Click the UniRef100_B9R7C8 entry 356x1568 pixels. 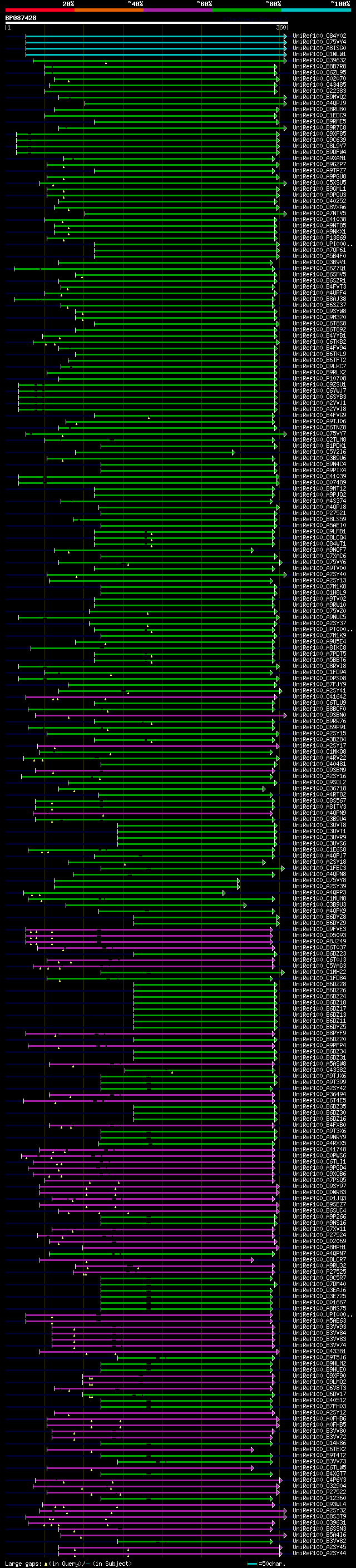(x=319, y=128)
